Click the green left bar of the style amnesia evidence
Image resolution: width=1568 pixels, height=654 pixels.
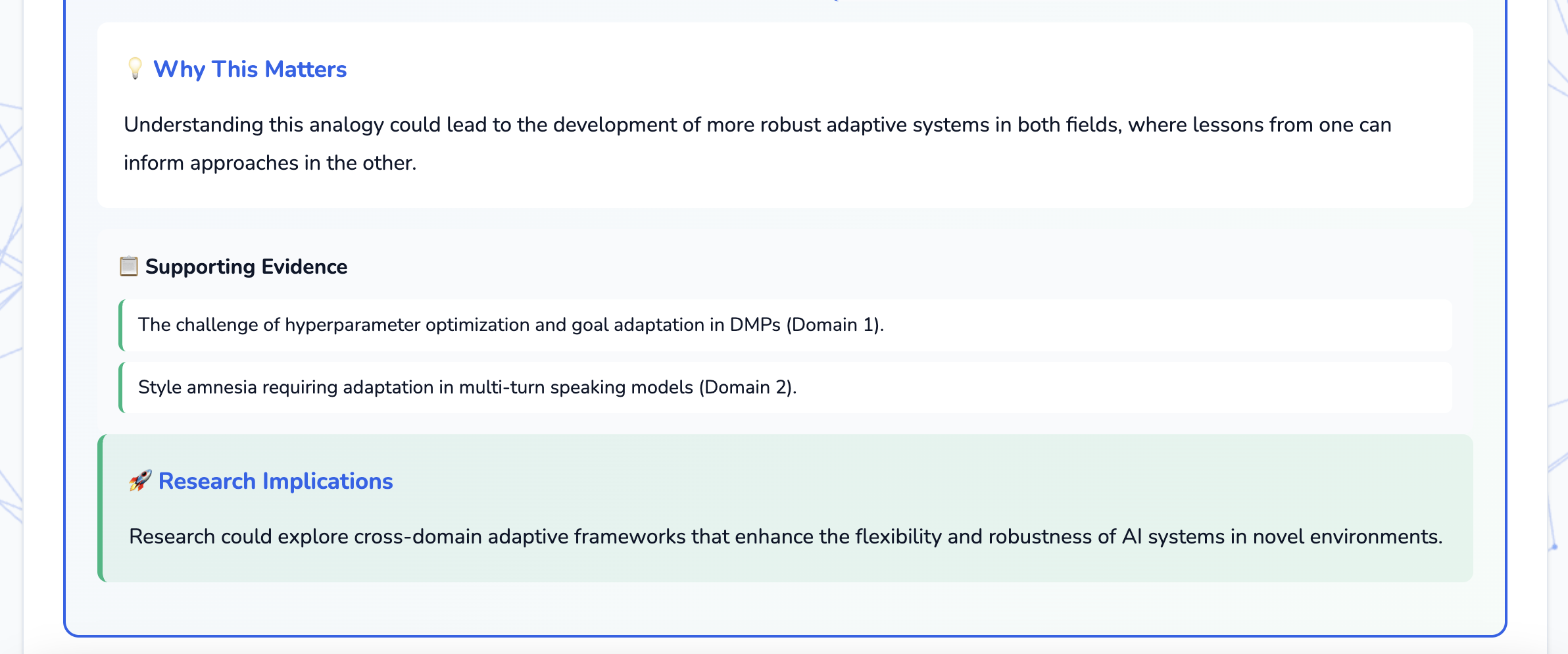tap(121, 388)
